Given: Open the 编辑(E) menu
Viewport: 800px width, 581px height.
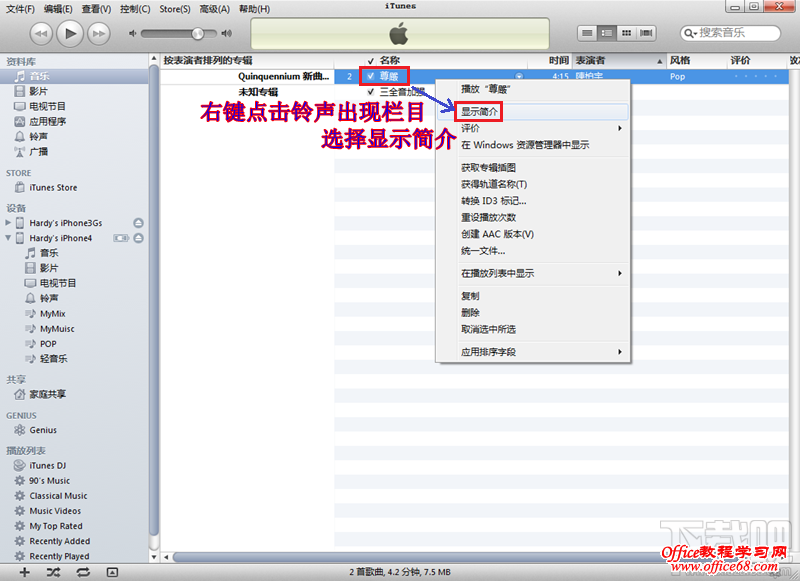Looking at the screenshot, I should (x=58, y=9).
